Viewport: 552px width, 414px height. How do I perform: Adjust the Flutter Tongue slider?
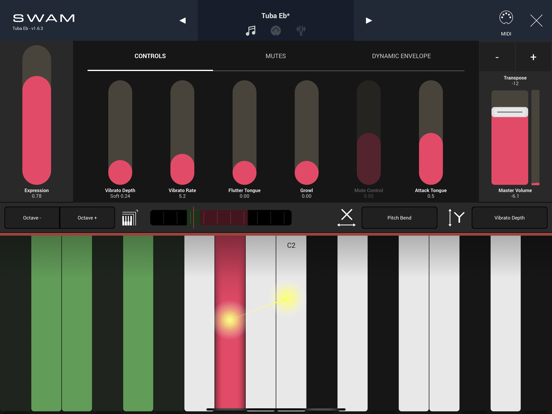(244, 132)
